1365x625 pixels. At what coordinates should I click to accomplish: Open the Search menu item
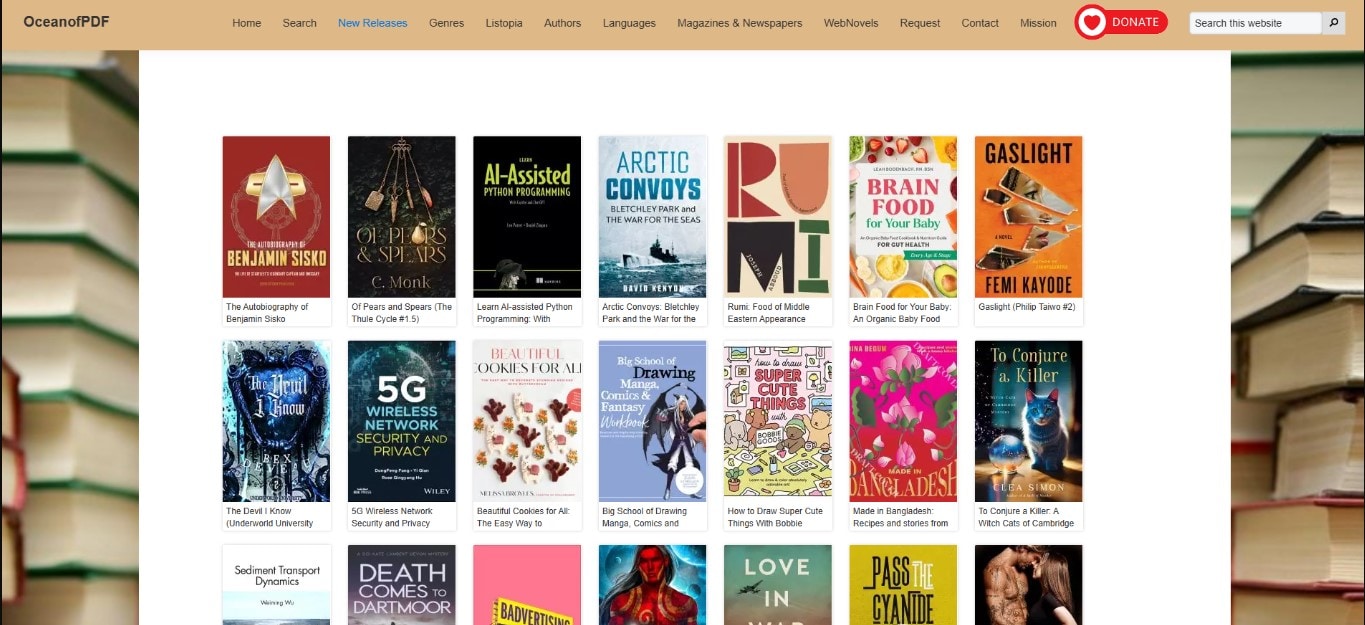pos(299,23)
